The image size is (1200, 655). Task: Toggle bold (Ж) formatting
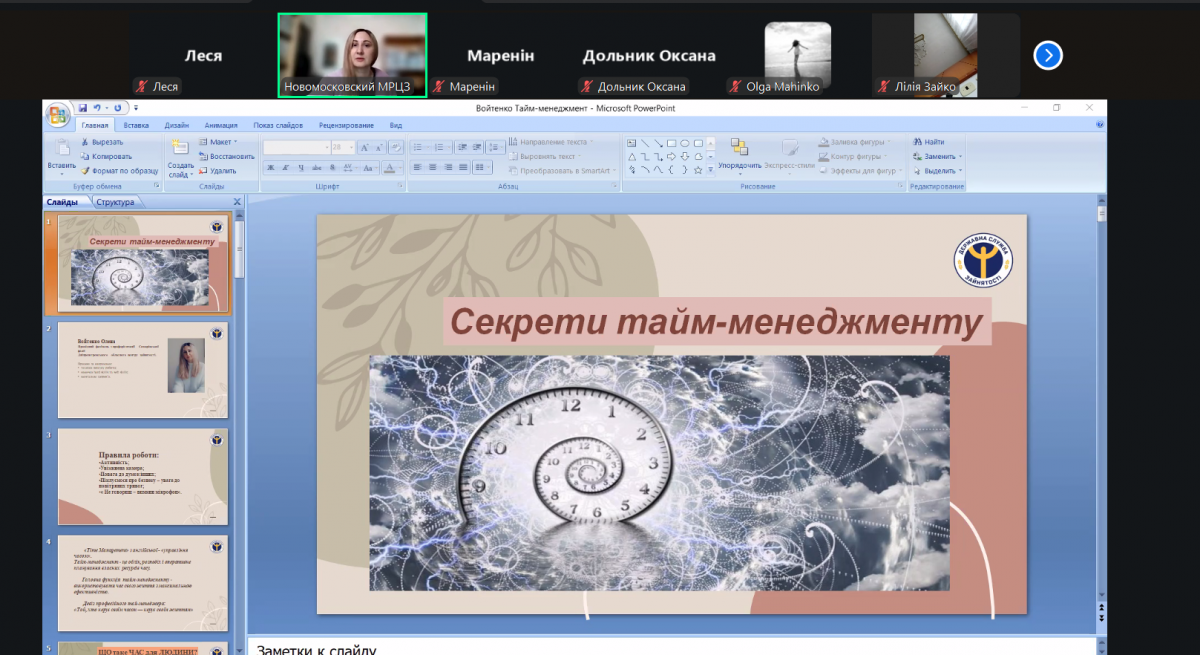[270, 168]
